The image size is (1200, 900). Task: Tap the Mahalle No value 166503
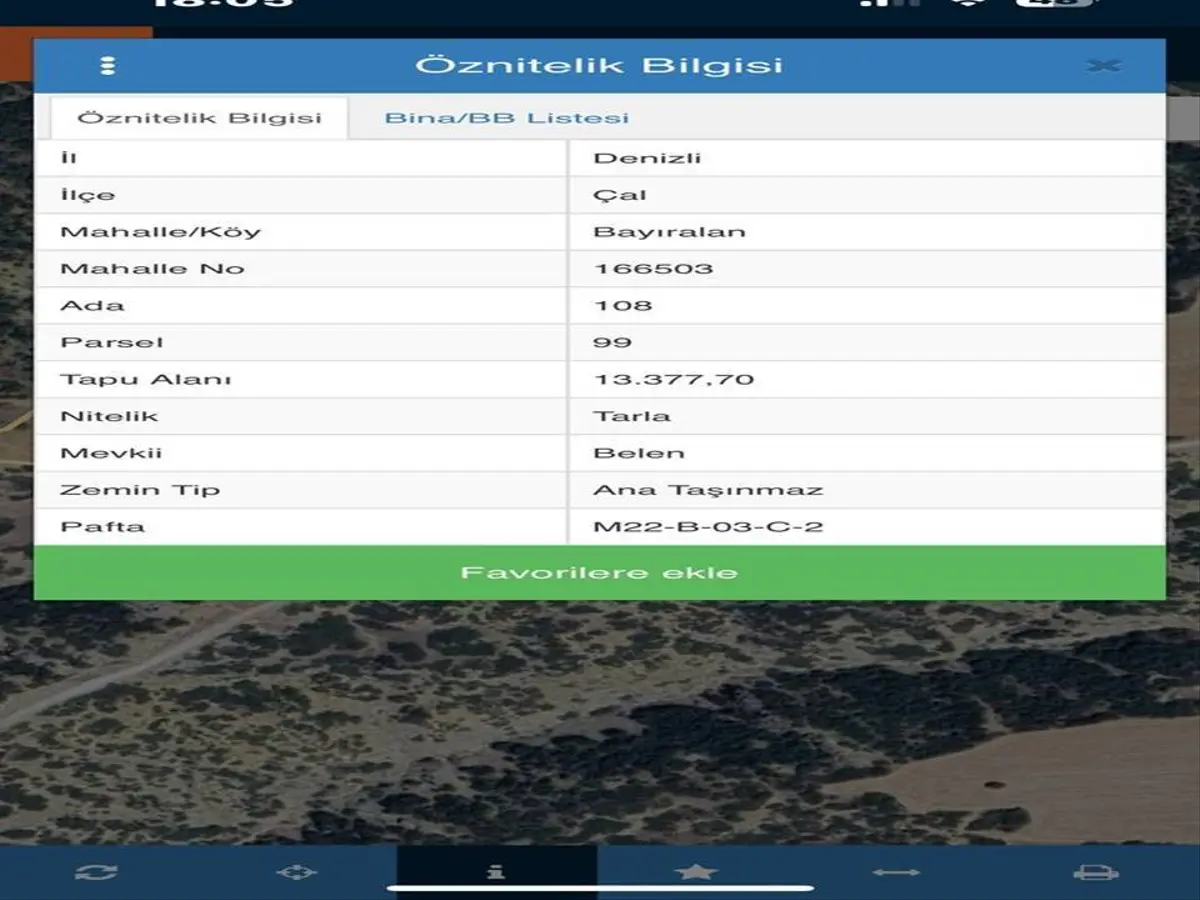click(653, 269)
